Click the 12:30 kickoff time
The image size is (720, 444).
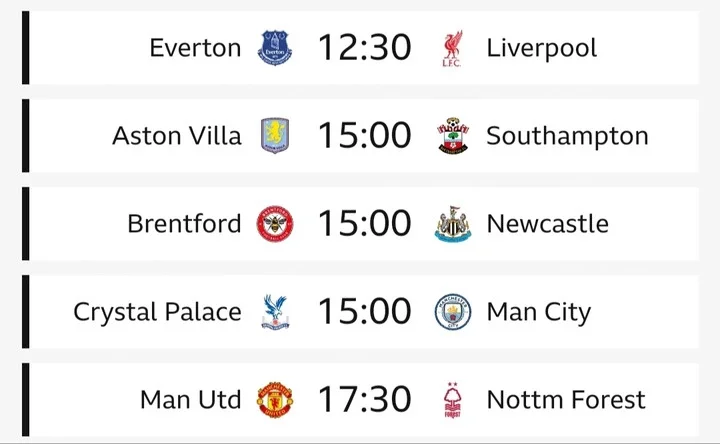pos(365,48)
